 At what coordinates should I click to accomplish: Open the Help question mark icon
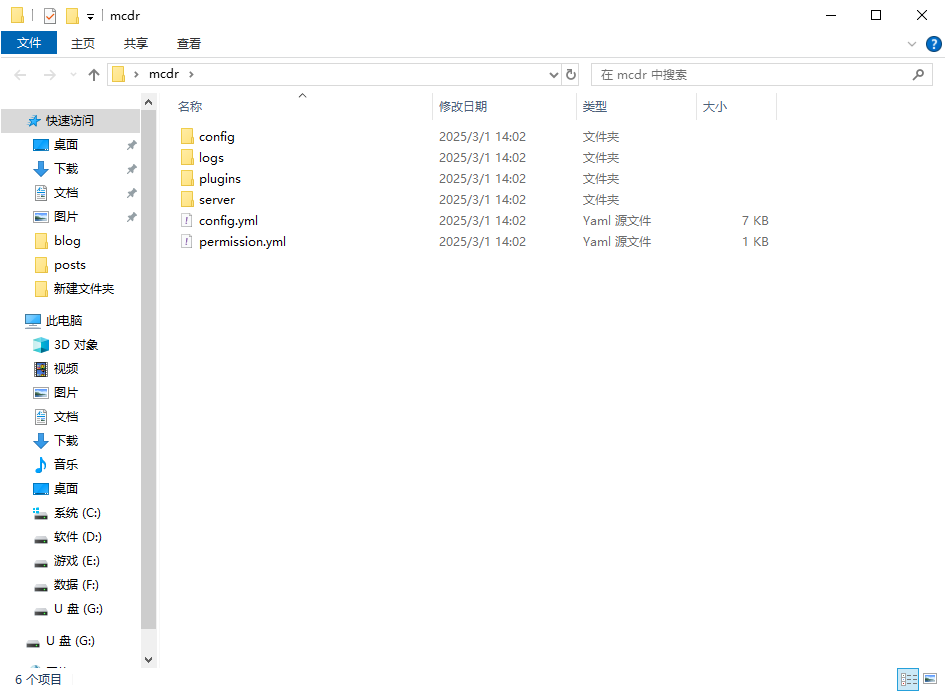pos(933,44)
